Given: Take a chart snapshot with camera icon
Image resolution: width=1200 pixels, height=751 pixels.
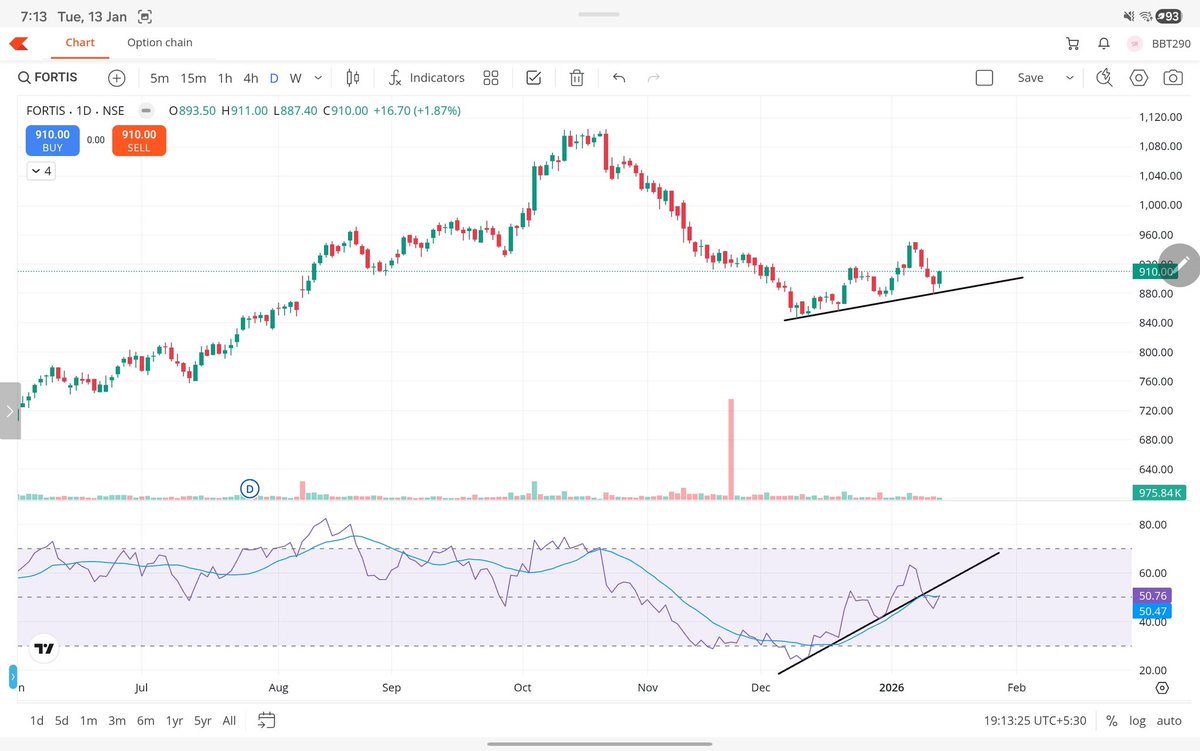Looking at the screenshot, I should tap(1171, 78).
